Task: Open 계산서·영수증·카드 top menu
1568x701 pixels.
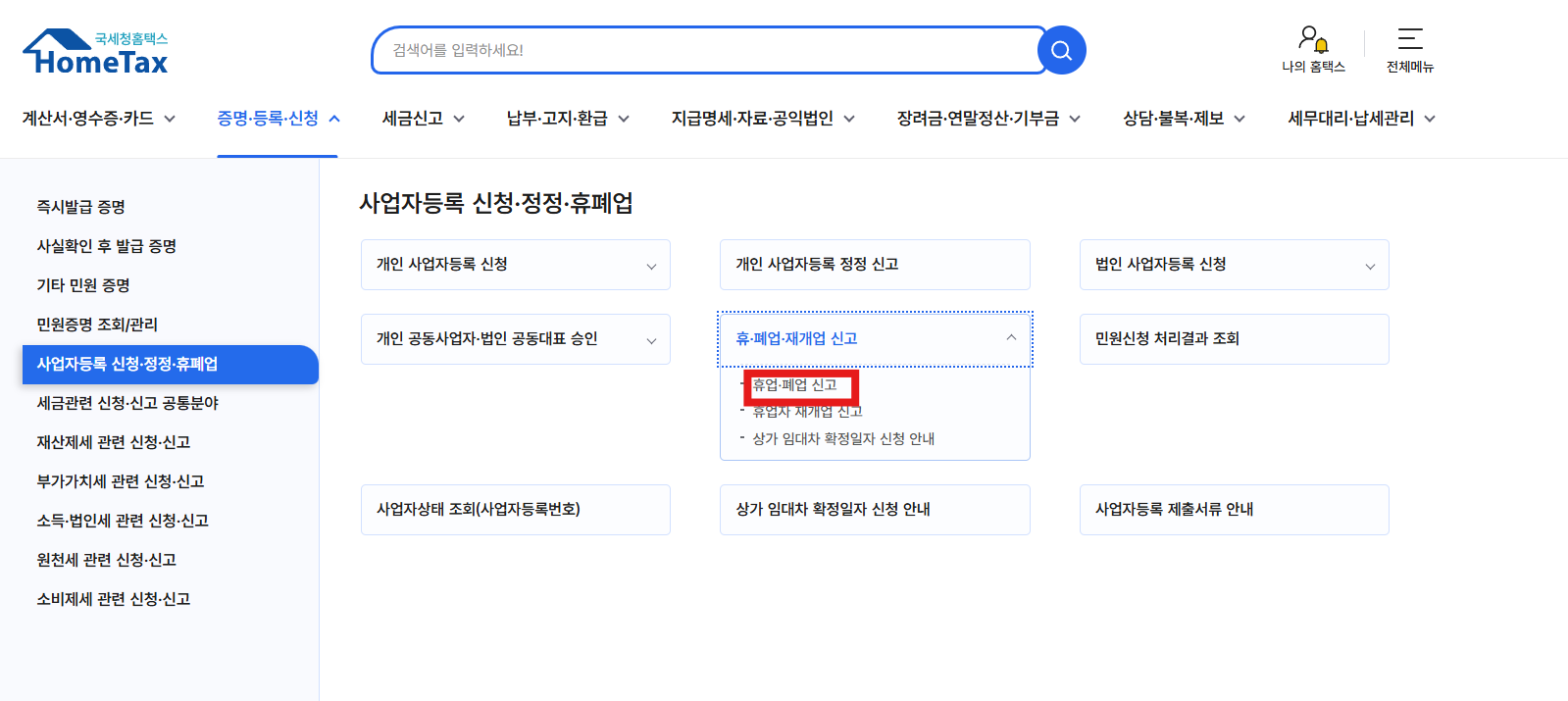Action: pos(98,119)
